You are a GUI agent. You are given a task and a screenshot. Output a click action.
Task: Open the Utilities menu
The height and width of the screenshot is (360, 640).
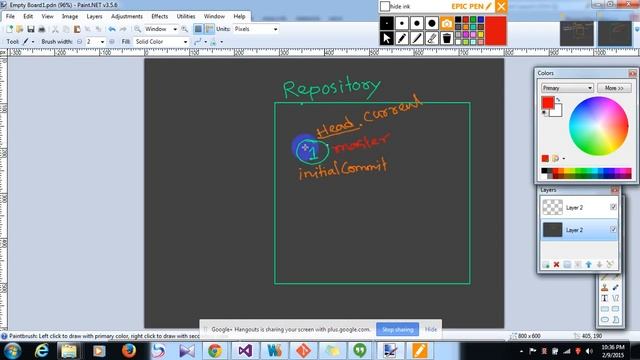[x=186, y=16]
